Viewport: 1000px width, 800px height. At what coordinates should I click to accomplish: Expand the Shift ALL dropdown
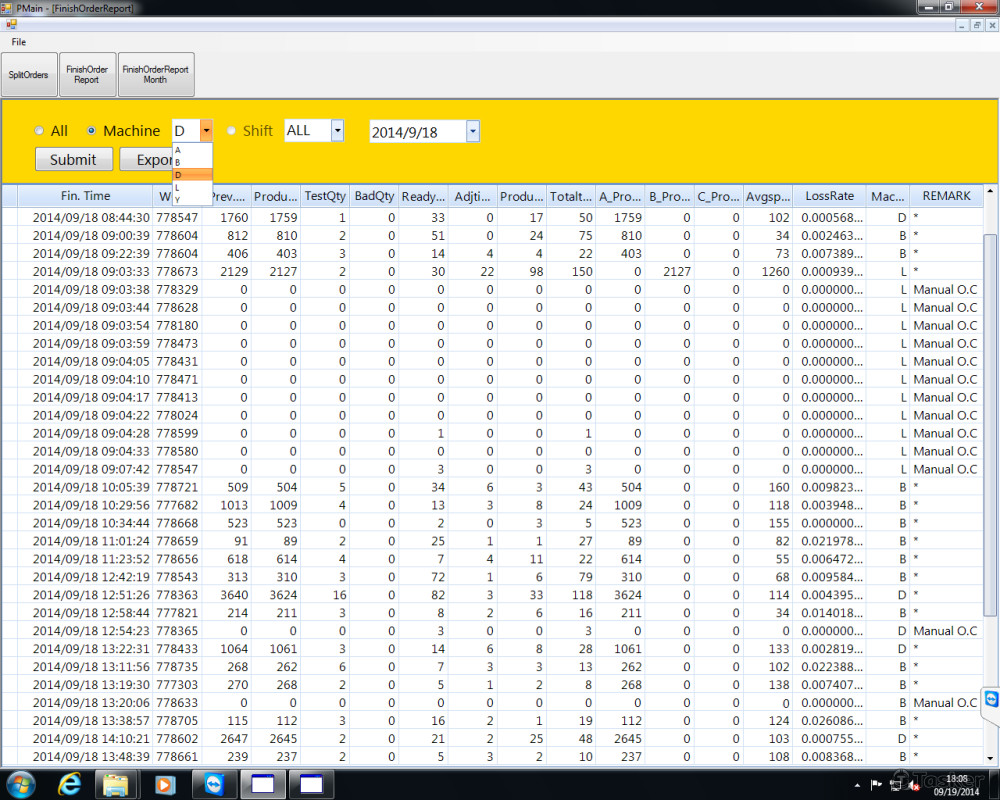point(337,131)
